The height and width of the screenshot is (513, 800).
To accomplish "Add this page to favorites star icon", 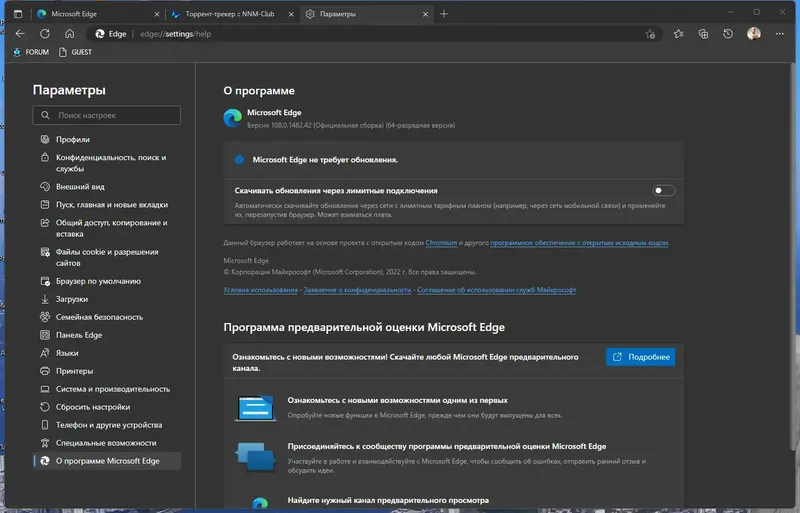I will pyautogui.click(x=650, y=34).
